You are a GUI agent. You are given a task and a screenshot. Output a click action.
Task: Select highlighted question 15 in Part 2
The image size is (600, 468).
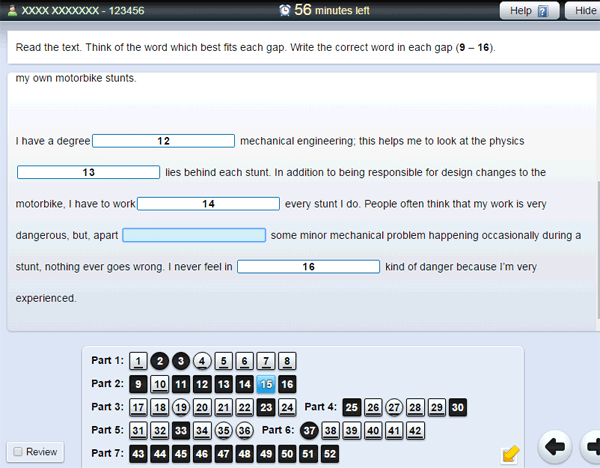(266, 384)
